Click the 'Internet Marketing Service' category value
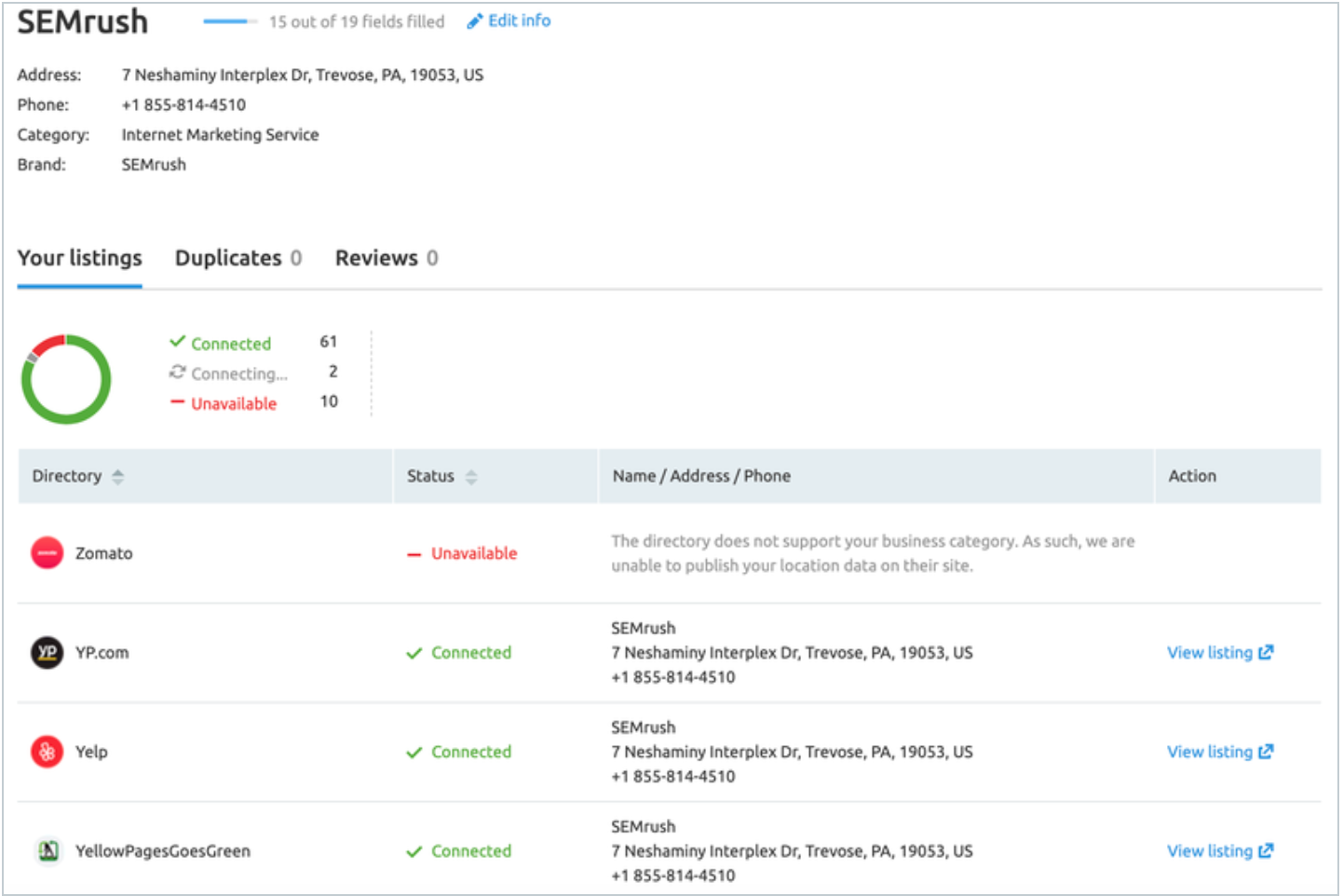This screenshot has width=1343, height=896. tap(220, 134)
